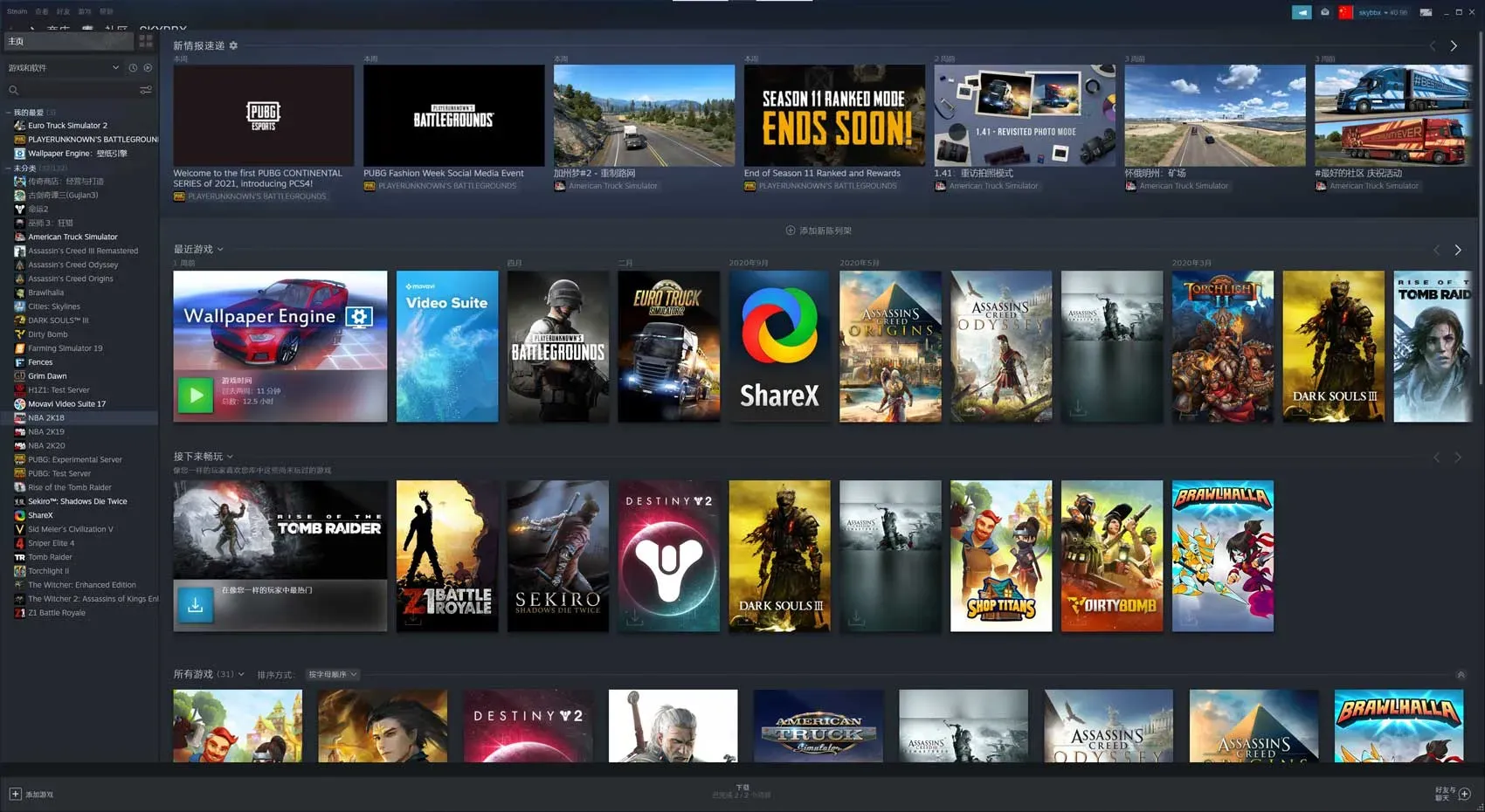Open Season 11 Ranked Mode news image

point(834,115)
